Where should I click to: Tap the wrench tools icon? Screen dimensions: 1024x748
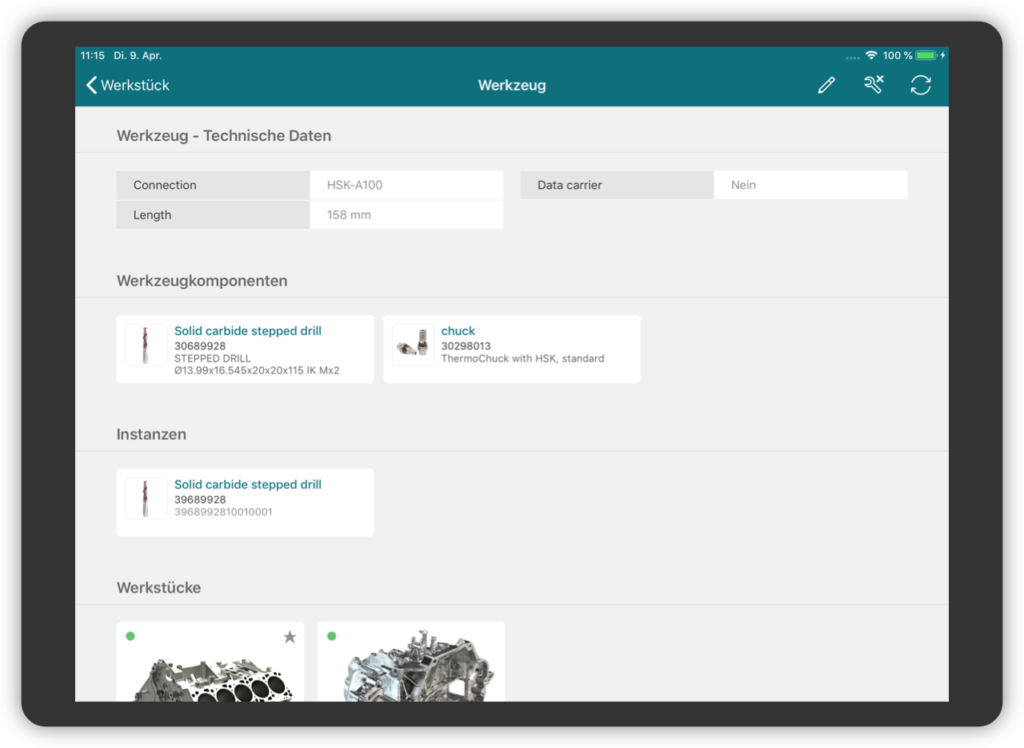click(x=873, y=86)
